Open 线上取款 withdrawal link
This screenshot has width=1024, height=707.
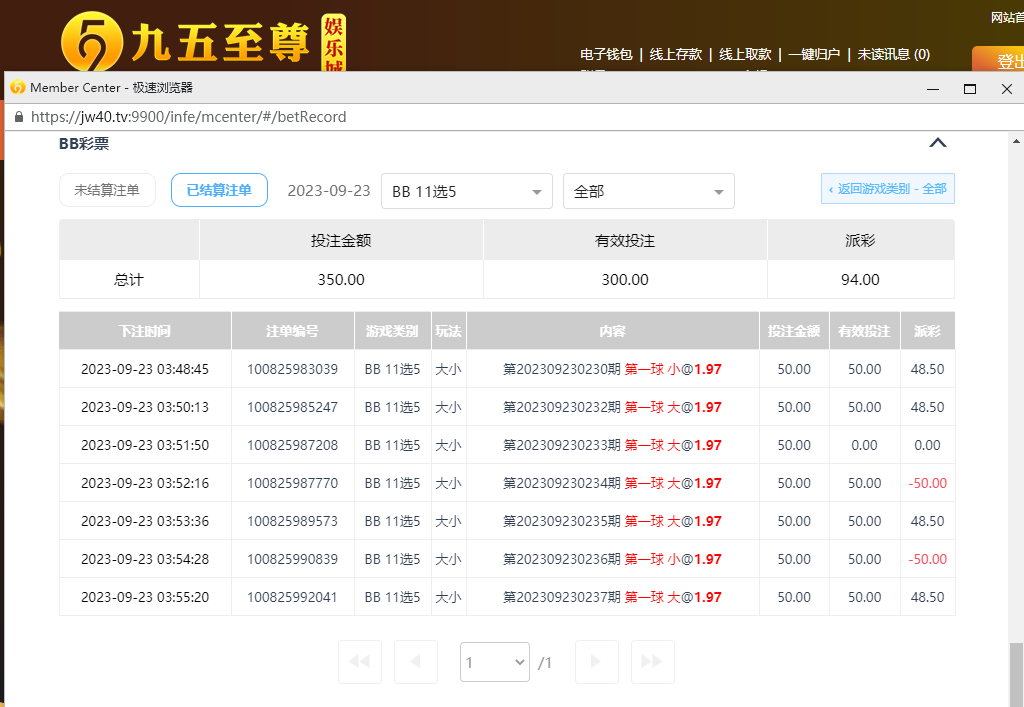click(745, 55)
